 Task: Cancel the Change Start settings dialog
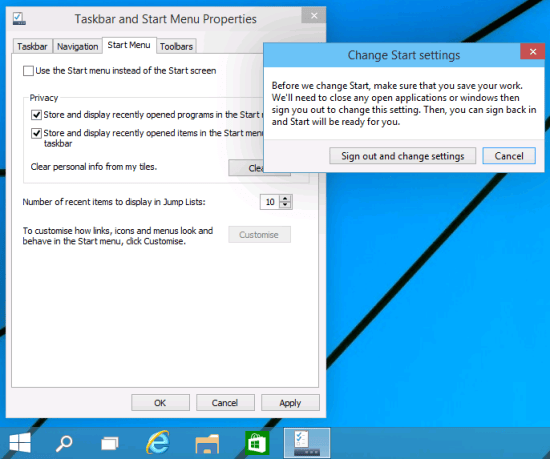(509, 156)
